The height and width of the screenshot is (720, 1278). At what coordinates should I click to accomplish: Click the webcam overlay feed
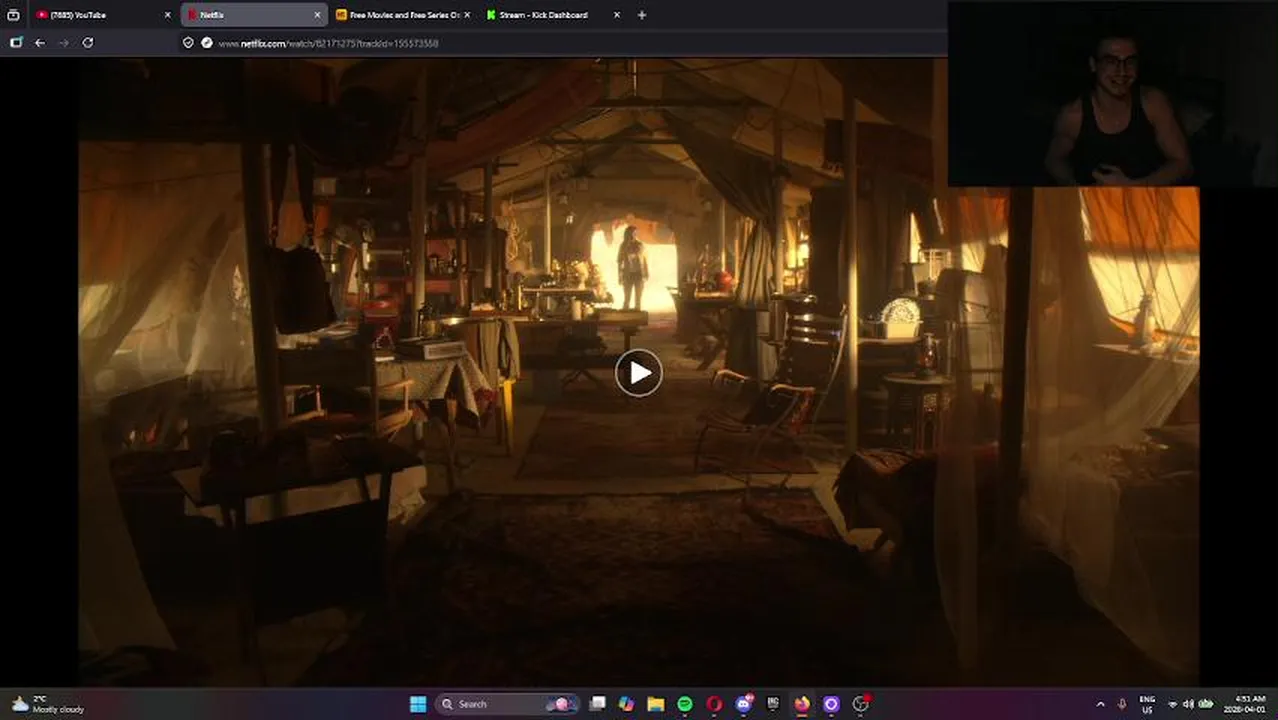tap(1113, 94)
